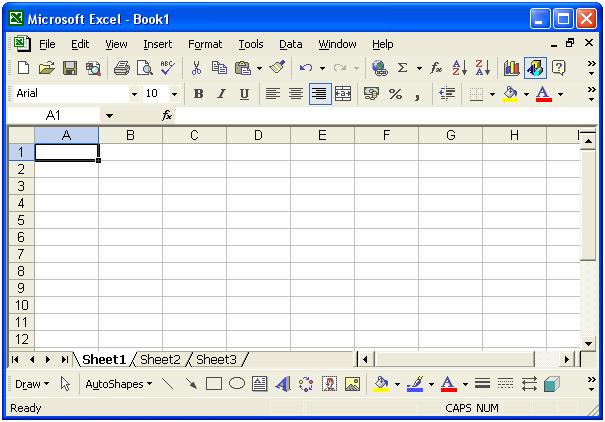This screenshot has height=422, width=605.
Task: Open the 3-D Style cube icon
Action: coord(551,384)
